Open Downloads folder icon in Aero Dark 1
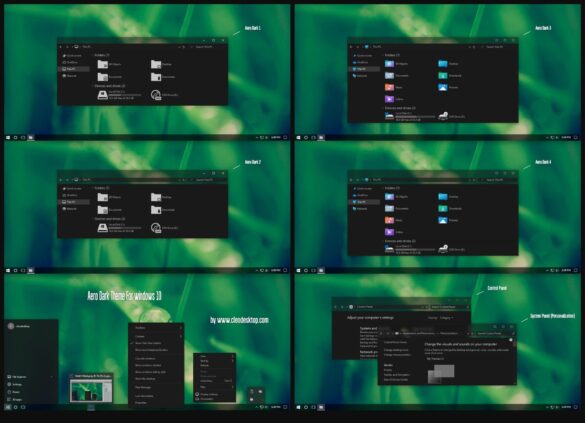Viewport: 585px width, 423px height. click(x=156, y=77)
